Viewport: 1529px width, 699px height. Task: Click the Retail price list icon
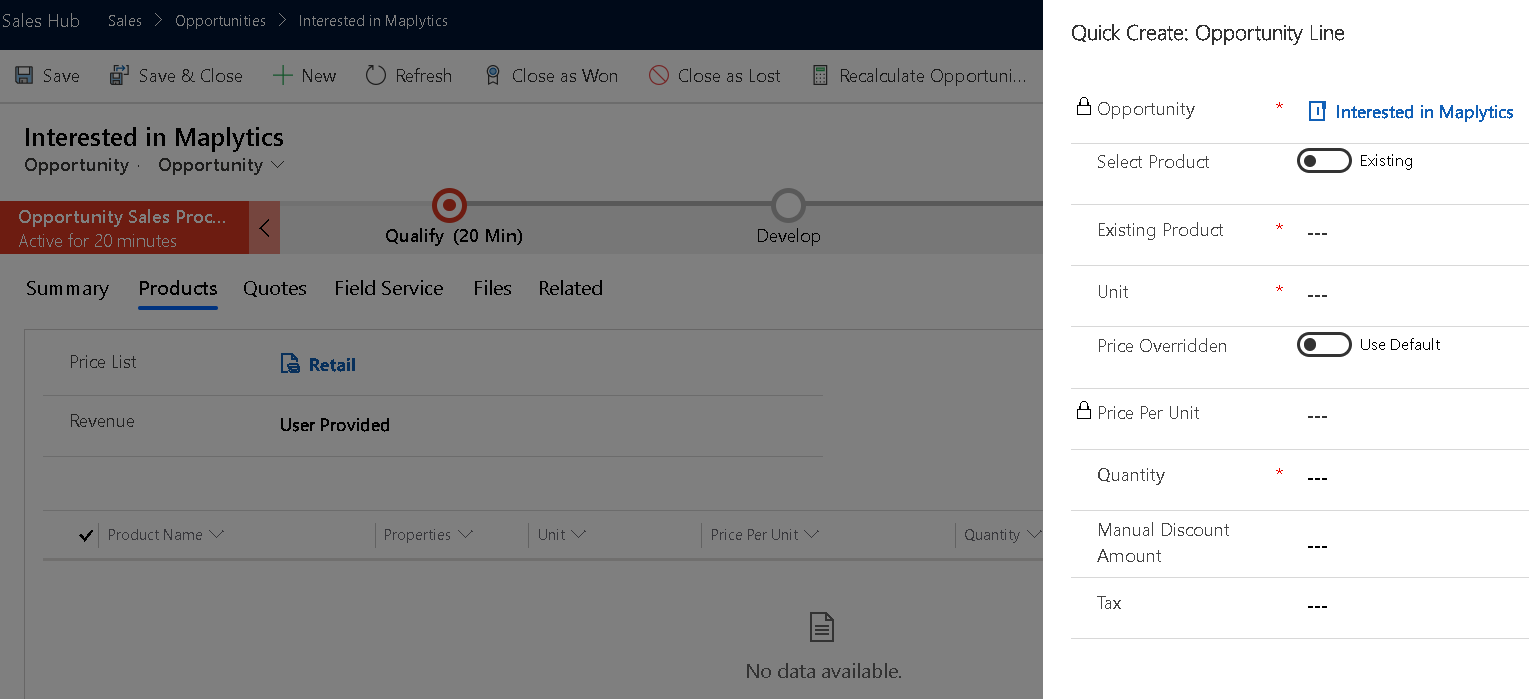click(290, 364)
